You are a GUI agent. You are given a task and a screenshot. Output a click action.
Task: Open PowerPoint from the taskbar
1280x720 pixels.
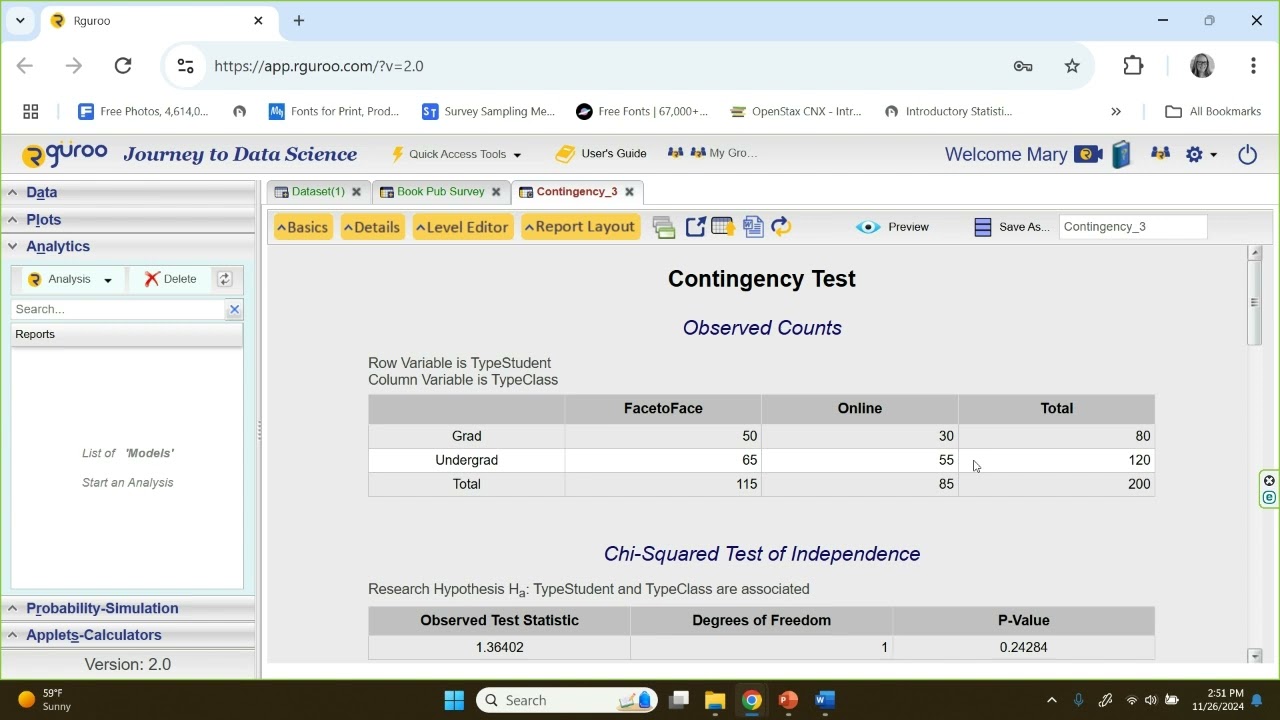788,700
